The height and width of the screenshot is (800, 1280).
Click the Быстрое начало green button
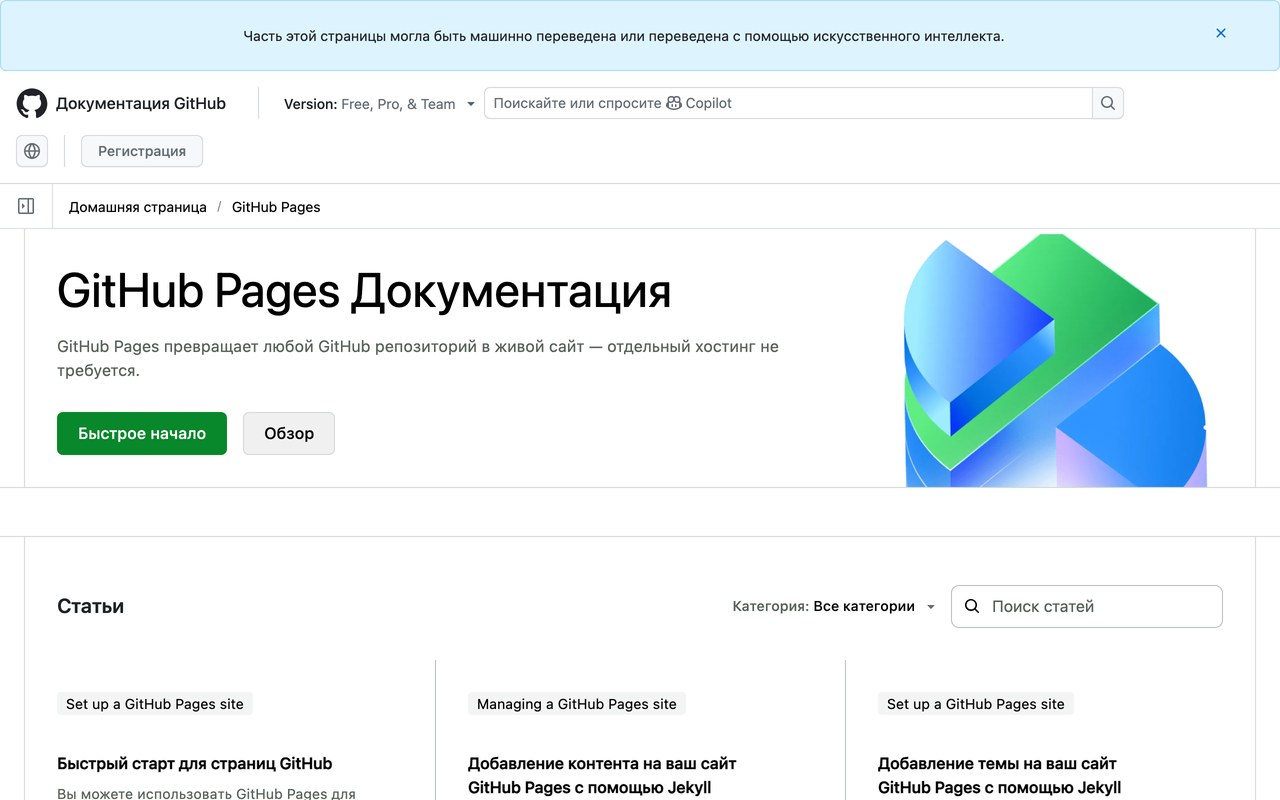pyautogui.click(x=142, y=433)
